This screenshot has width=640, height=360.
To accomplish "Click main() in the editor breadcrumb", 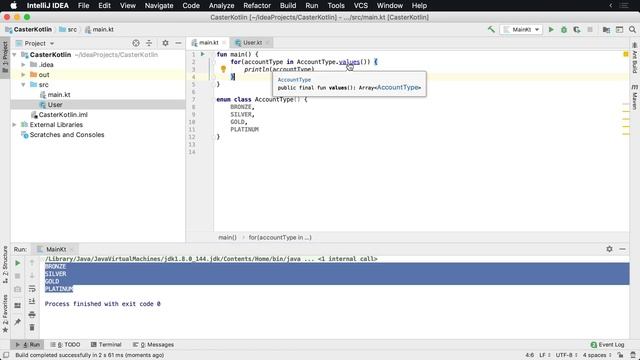I will coord(227,237).
